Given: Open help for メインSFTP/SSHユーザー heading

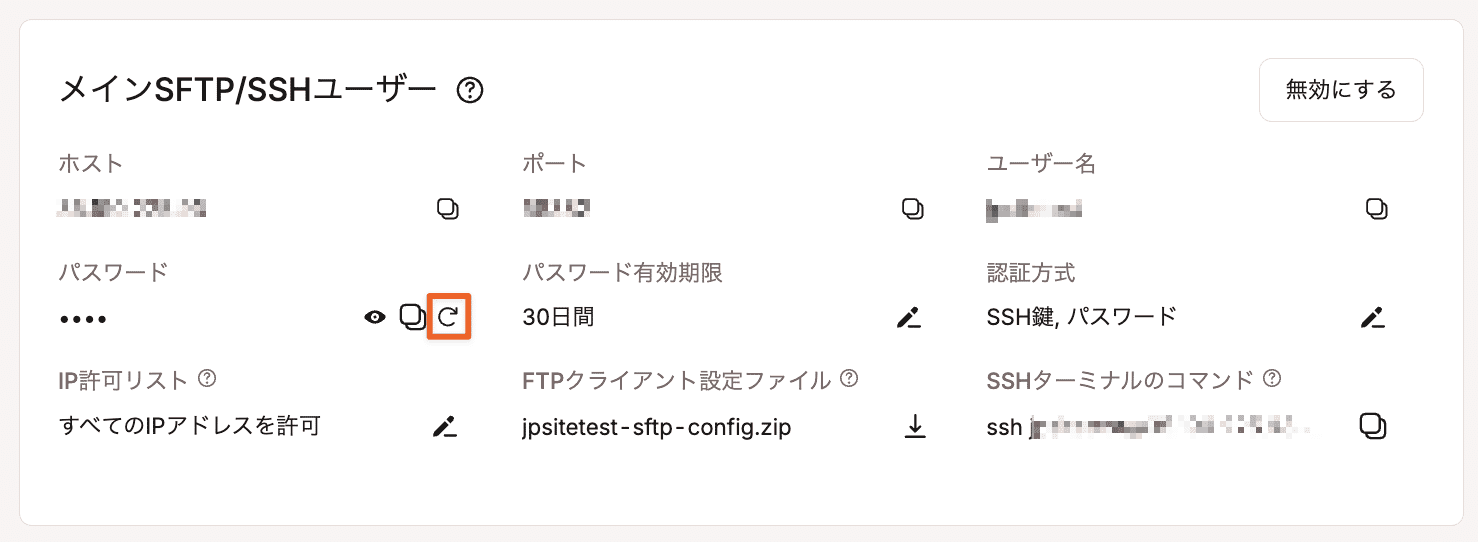Looking at the screenshot, I should click(470, 91).
